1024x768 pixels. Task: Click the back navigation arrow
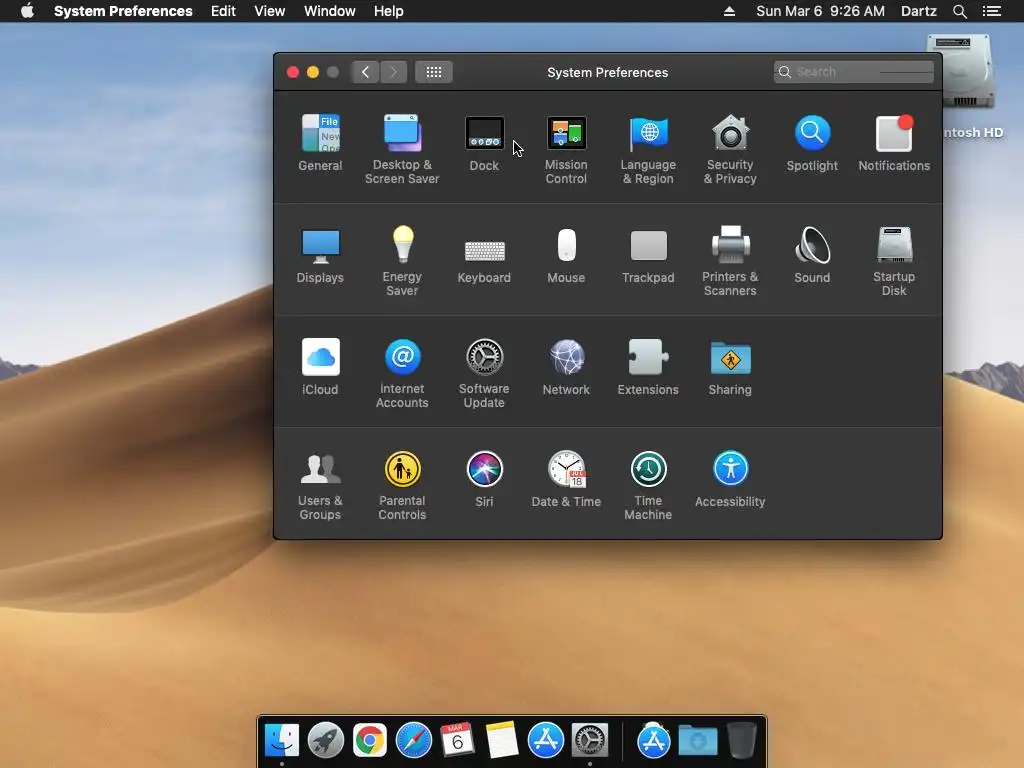[365, 72]
